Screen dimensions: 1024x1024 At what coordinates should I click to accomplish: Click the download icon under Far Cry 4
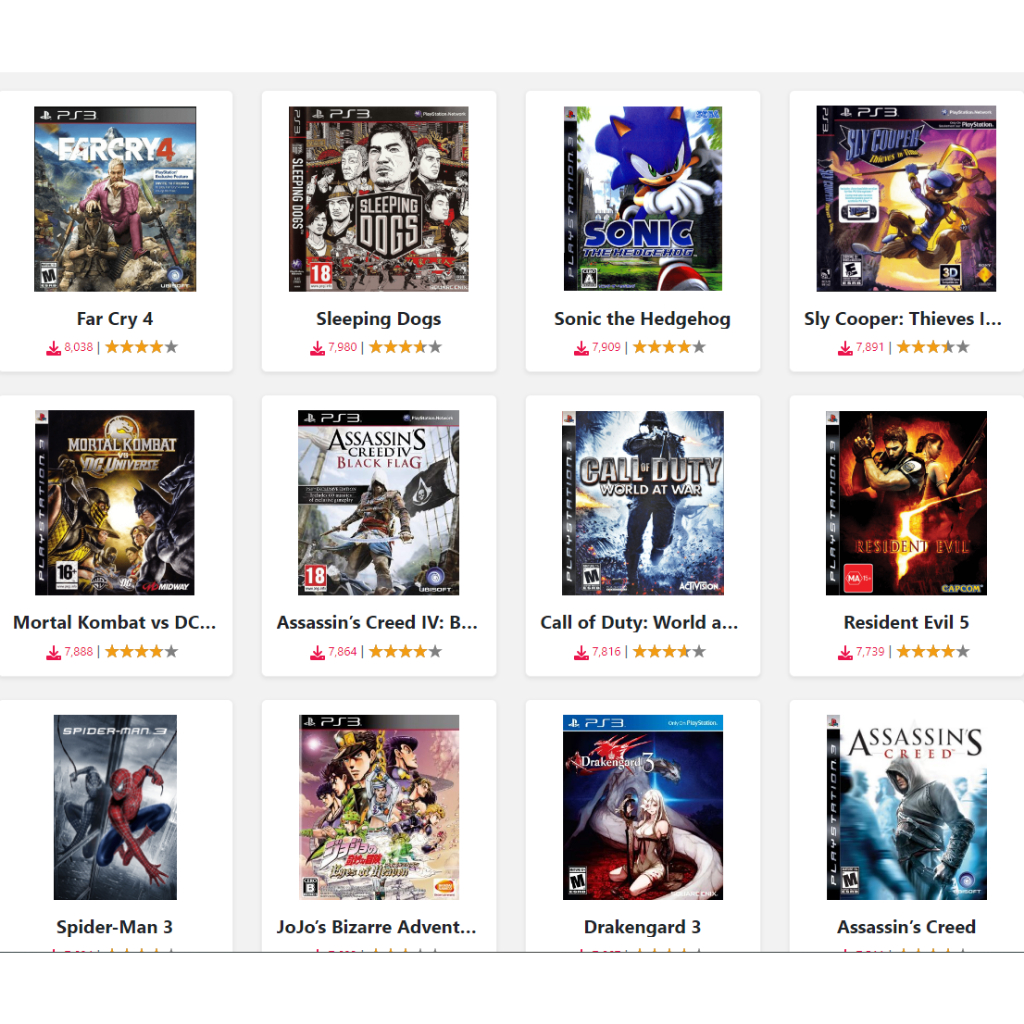point(54,348)
